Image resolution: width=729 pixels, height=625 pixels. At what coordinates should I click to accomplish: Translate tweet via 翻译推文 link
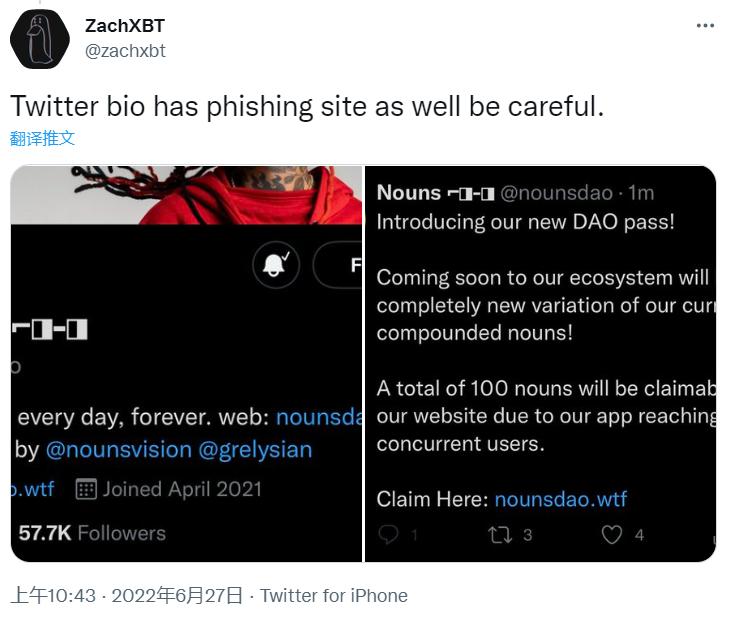(43, 139)
